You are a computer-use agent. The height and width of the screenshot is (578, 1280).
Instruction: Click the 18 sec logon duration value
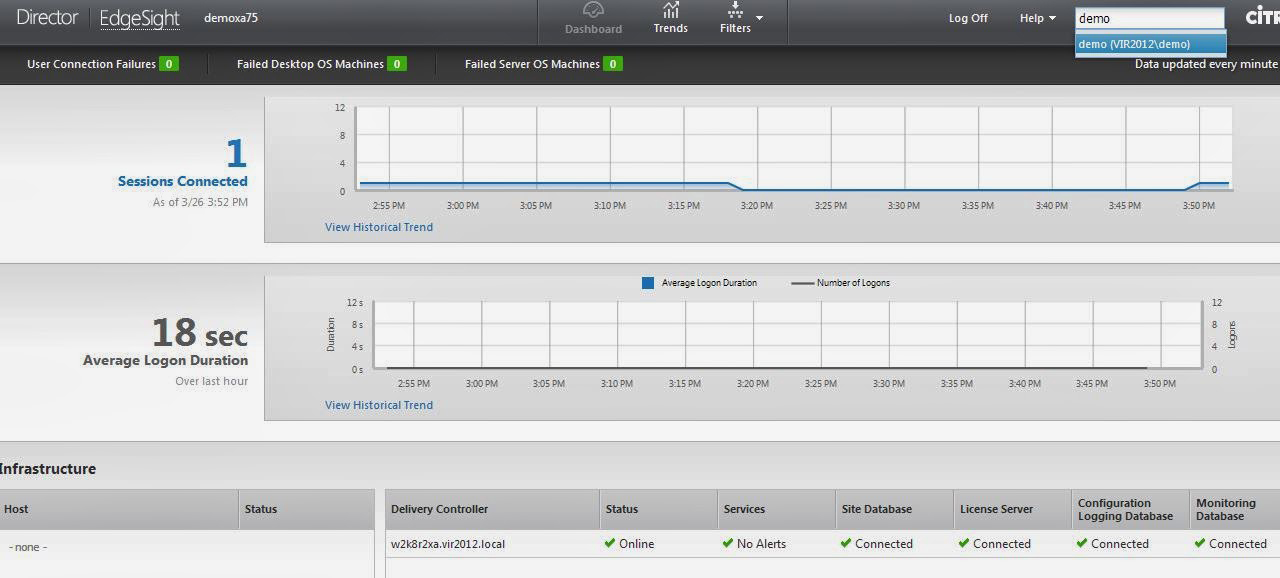click(200, 332)
